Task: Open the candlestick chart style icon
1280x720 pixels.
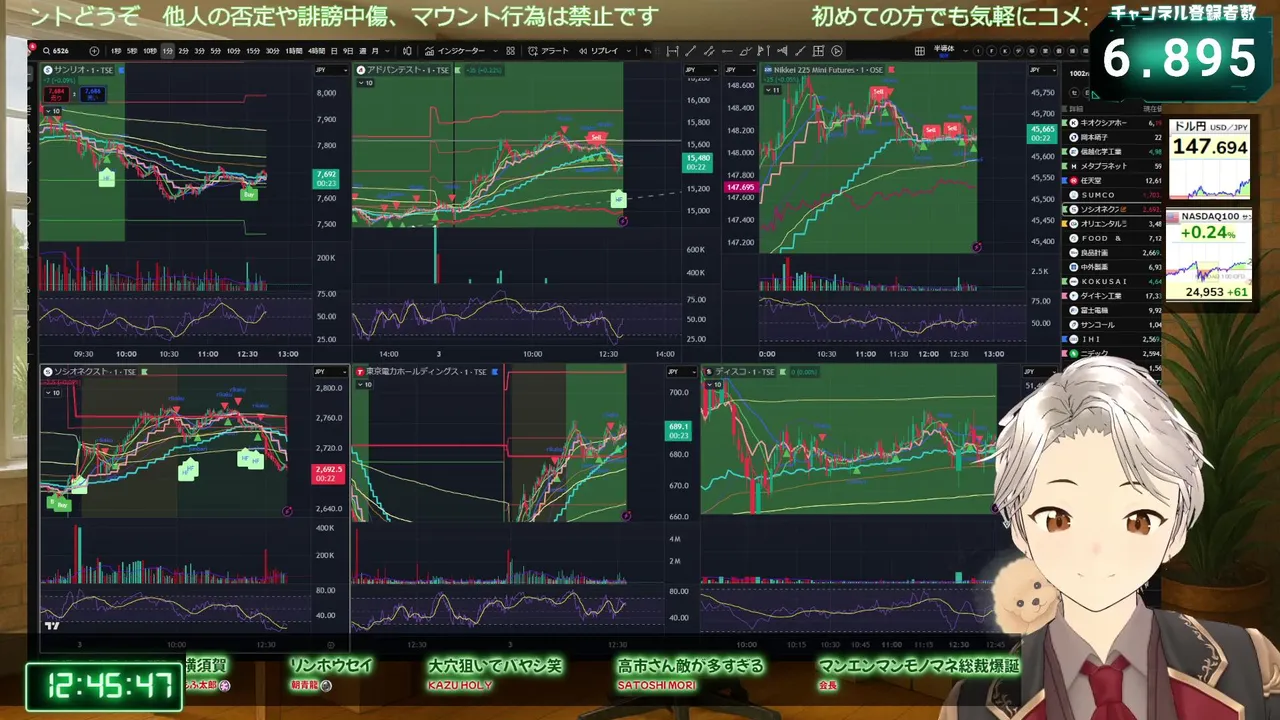Action: tap(407, 51)
